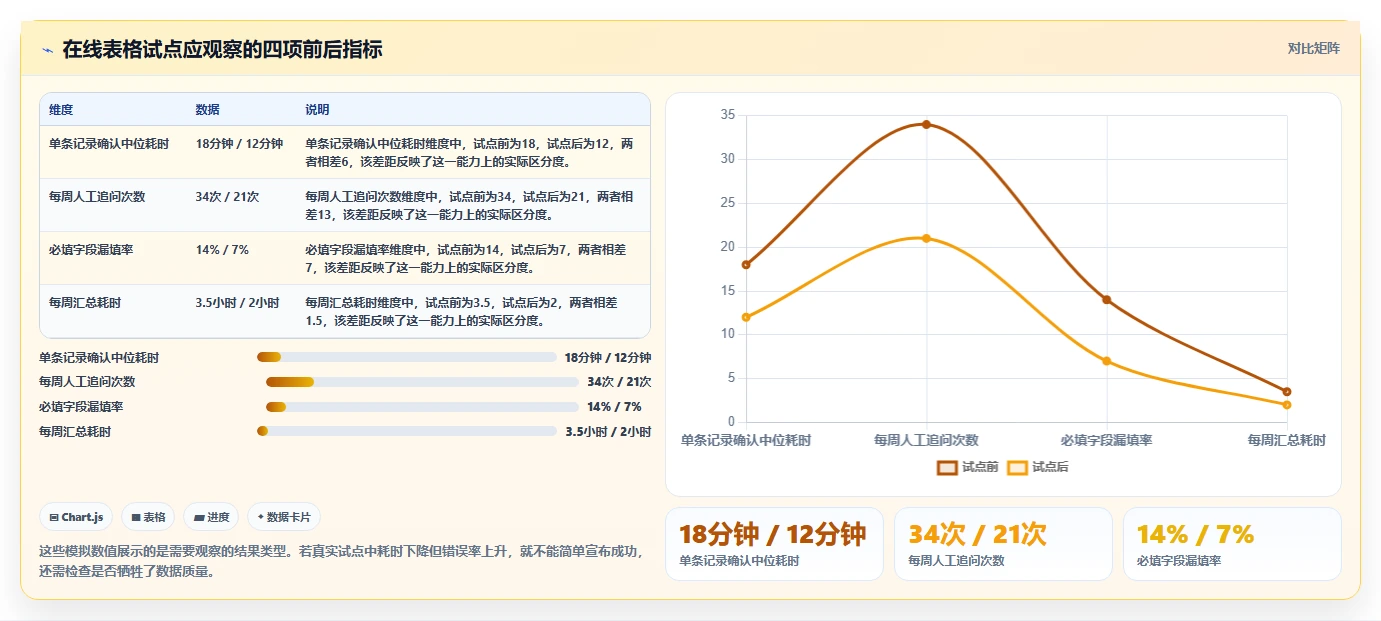Click table value 14% / 7%
Viewport: 1381px width, 621px height.
coord(222,250)
